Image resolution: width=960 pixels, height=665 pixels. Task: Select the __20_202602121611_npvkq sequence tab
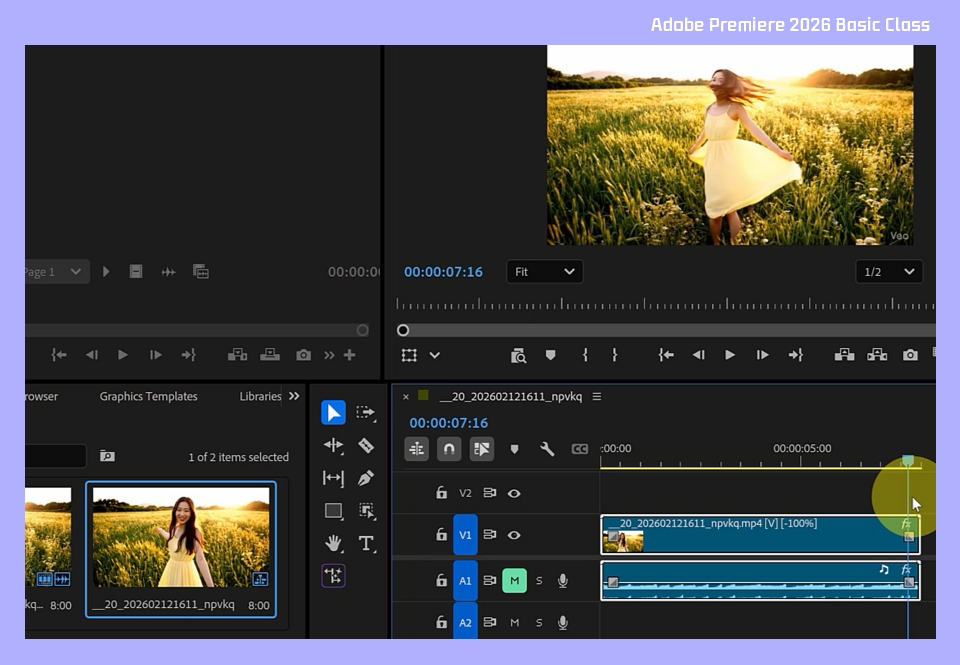click(511, 397)
